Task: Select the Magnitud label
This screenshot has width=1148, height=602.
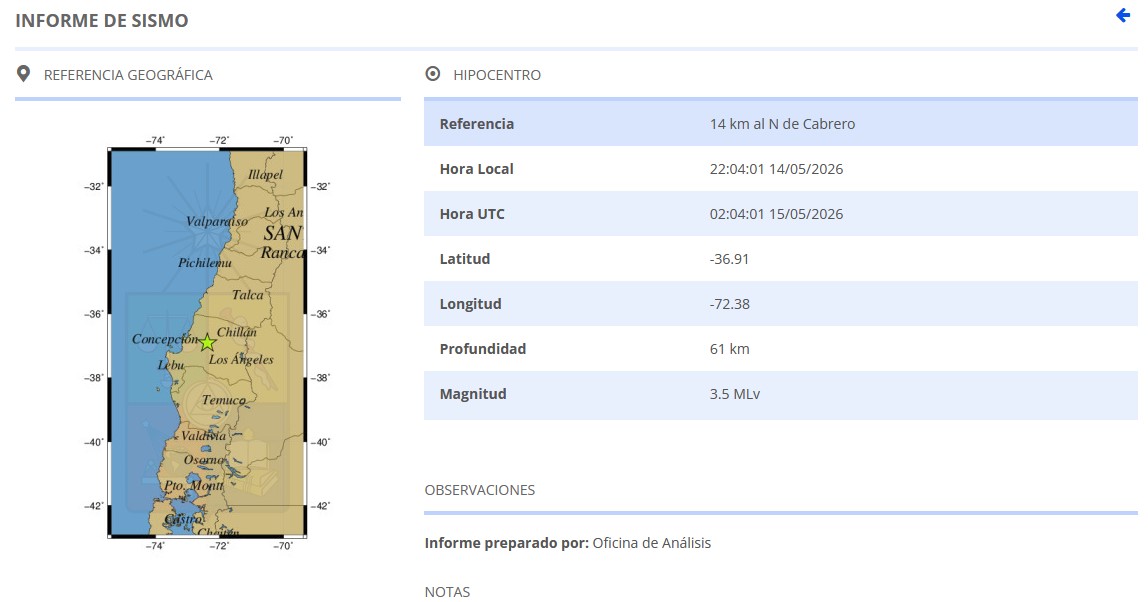Action: tap(473, 394)
